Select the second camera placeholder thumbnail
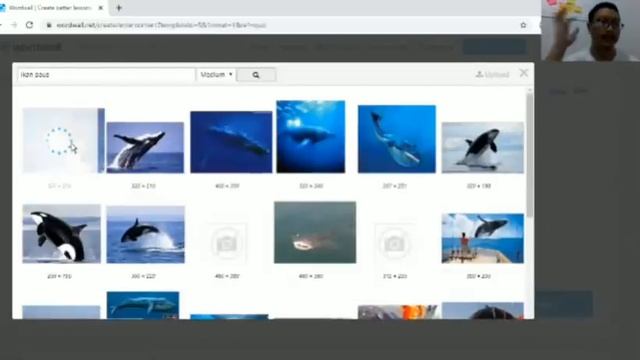 pyautogui.click(x=394, y=244)
